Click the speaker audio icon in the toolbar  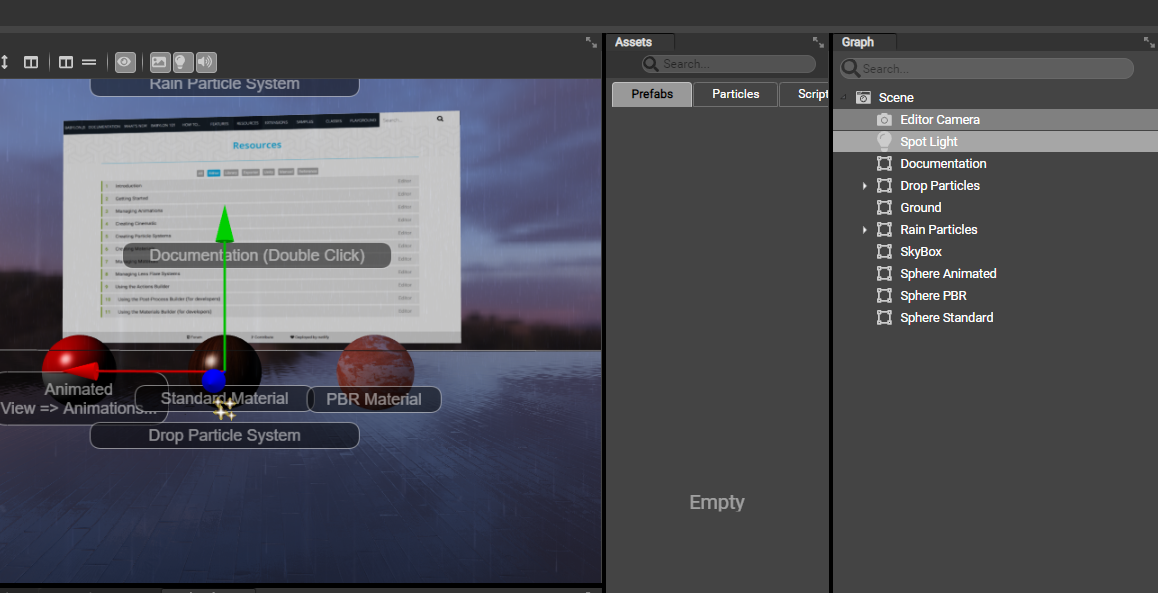[x=205, y=62]
